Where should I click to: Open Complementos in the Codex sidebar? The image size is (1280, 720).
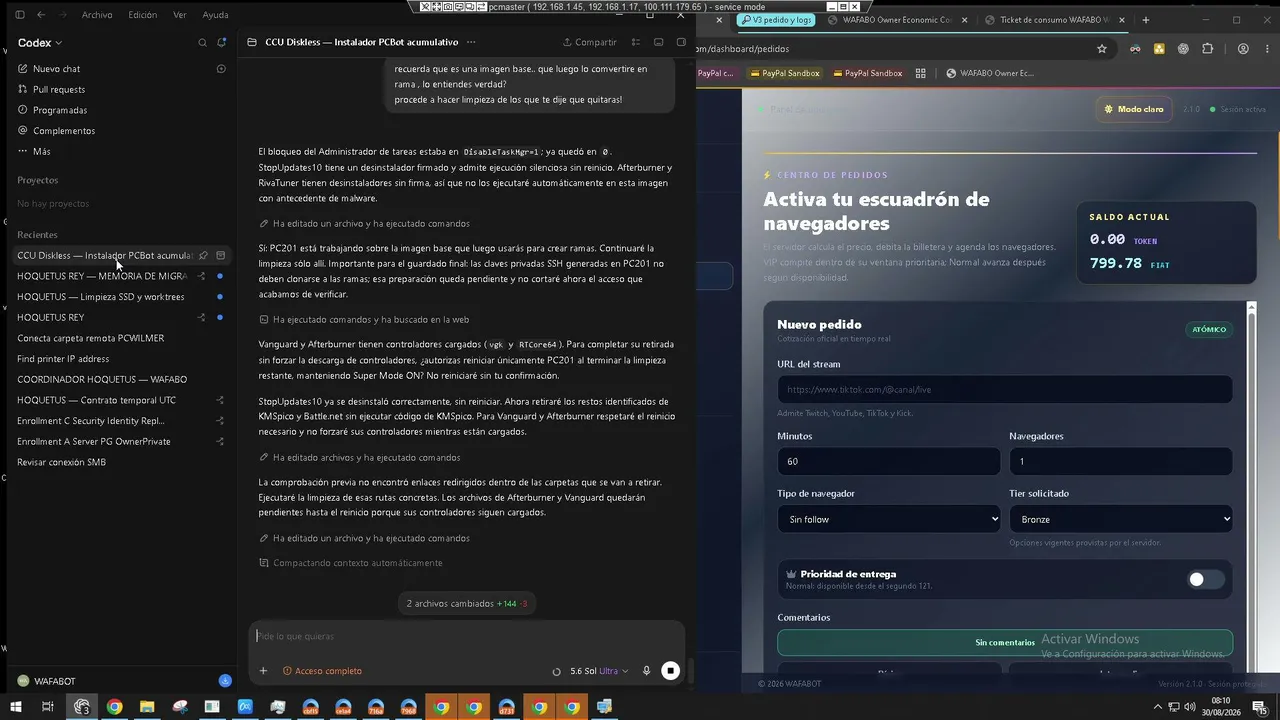pos(64,131)
